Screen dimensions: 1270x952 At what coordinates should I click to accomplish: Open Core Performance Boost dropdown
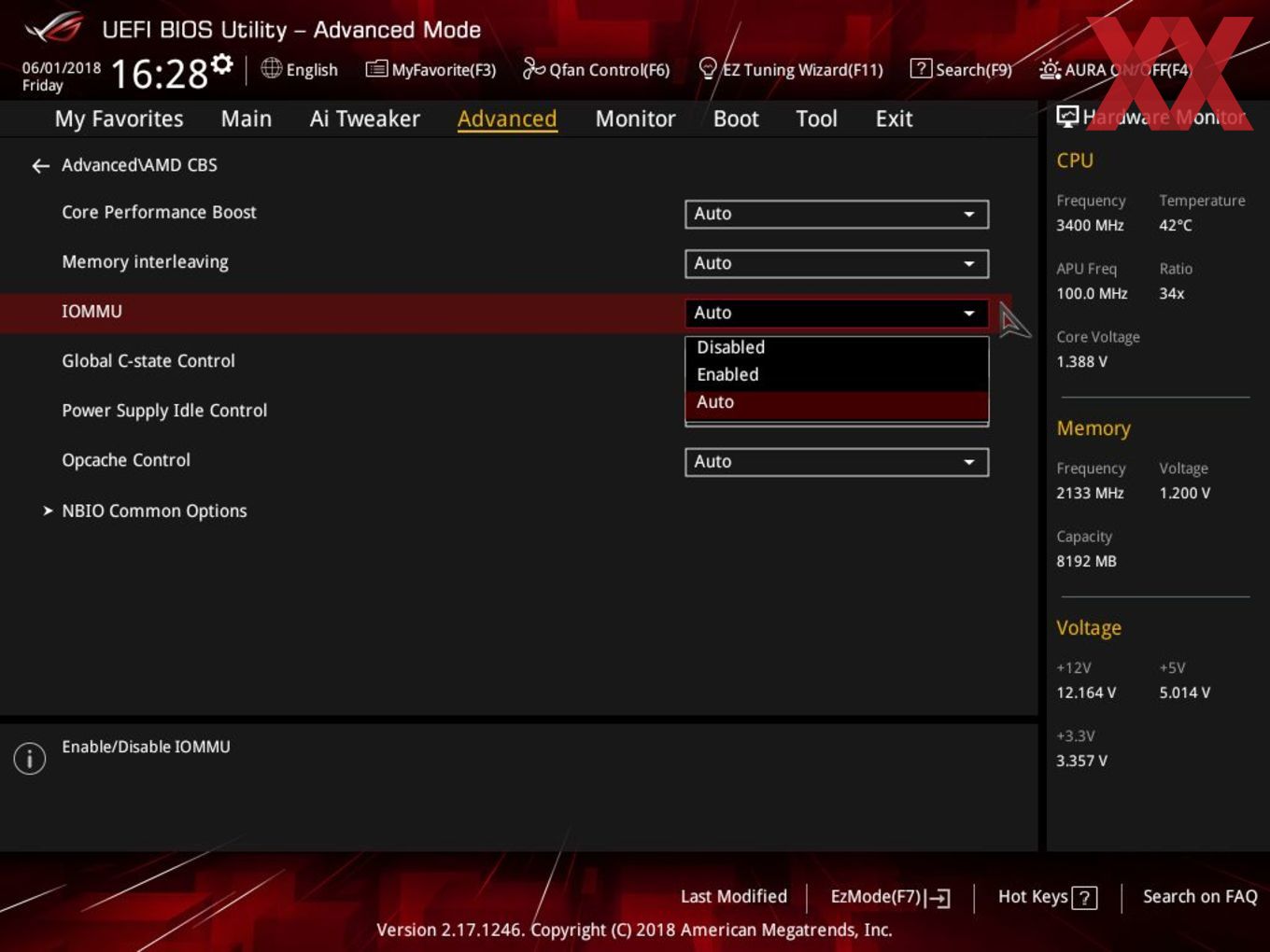point(837,214)
